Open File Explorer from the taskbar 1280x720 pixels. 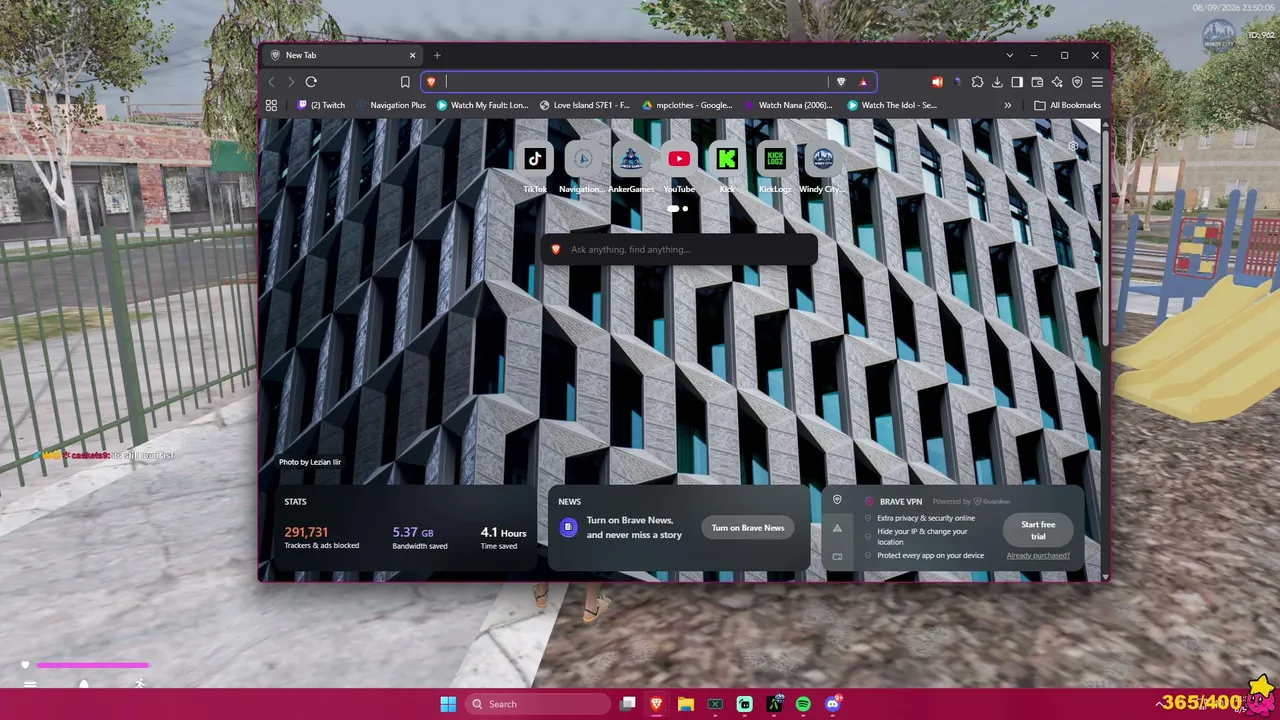(686, 704)
